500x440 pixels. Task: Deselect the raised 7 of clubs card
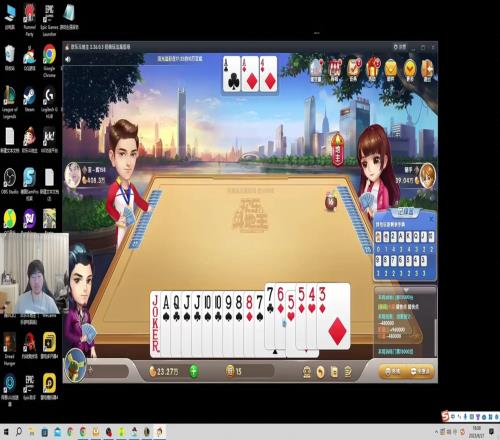(x=270, y=316)
